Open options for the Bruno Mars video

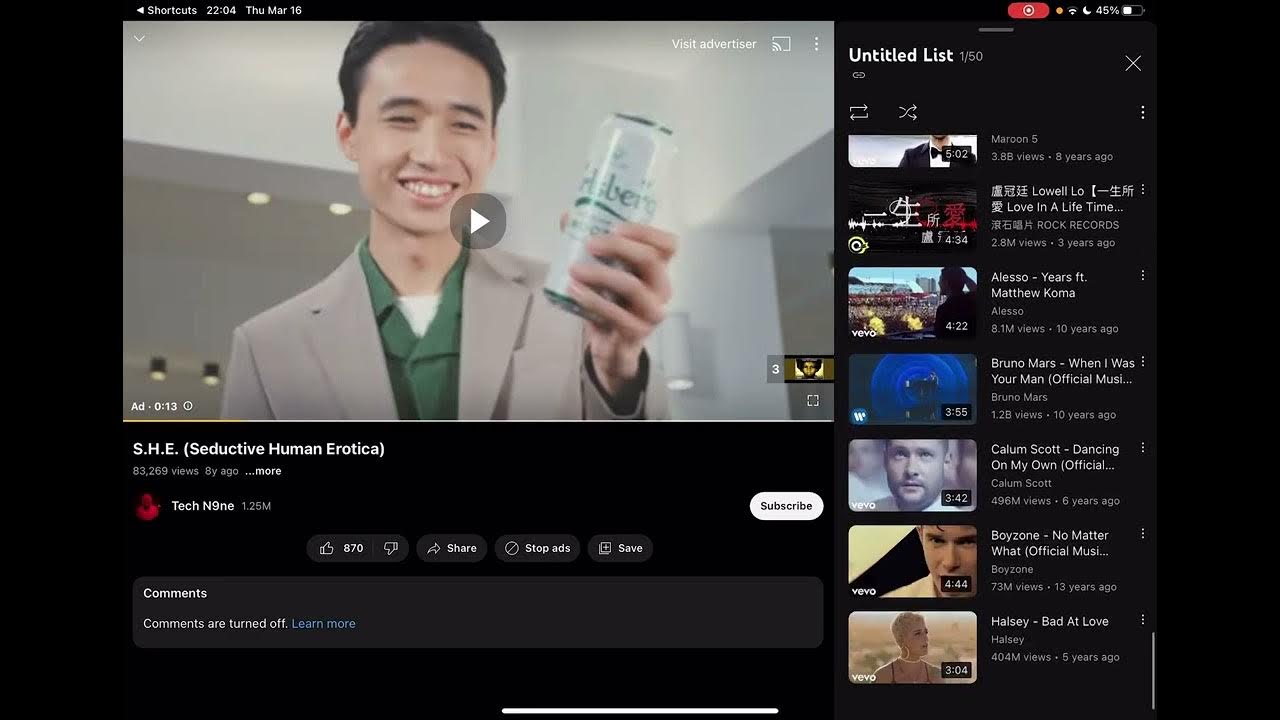coord(1143,362)
